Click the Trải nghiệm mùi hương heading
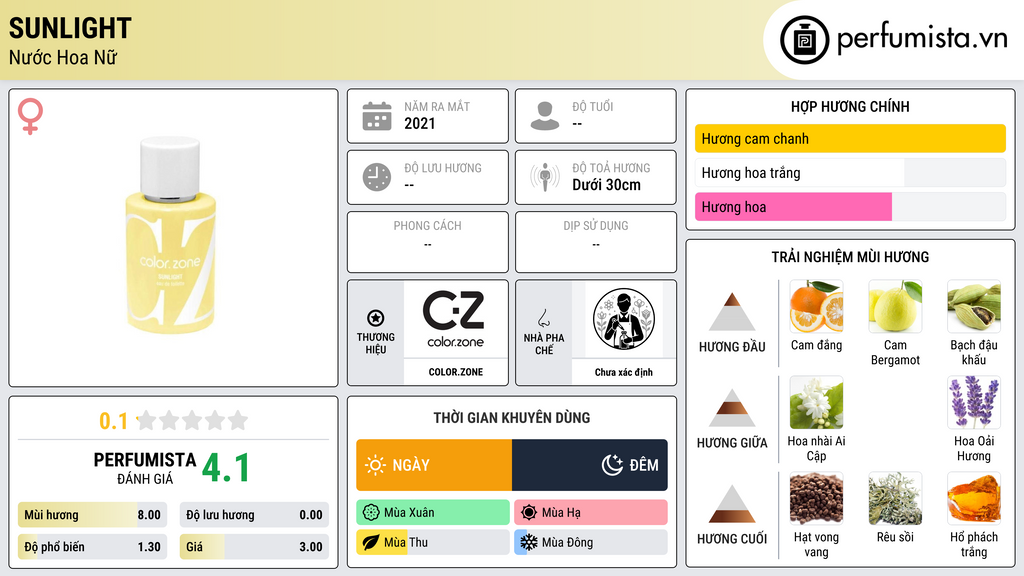The height and width of the screenshot is (576, 1024). (x=850, y=257)
